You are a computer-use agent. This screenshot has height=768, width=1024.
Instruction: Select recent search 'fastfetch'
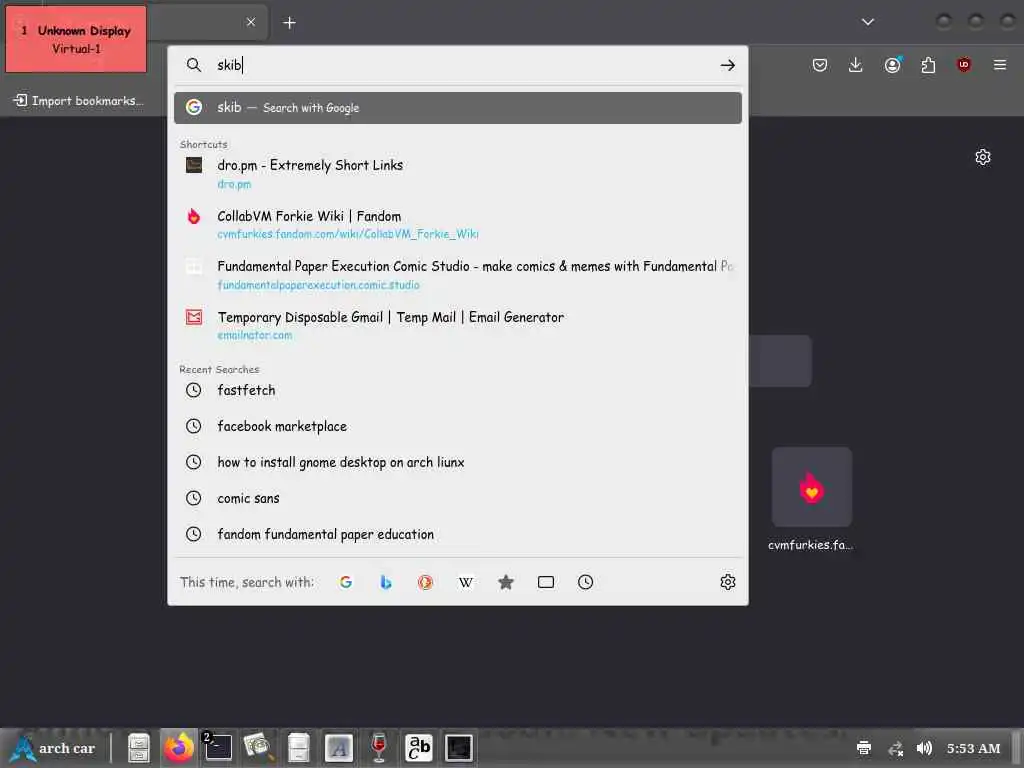tap(458, 391)
